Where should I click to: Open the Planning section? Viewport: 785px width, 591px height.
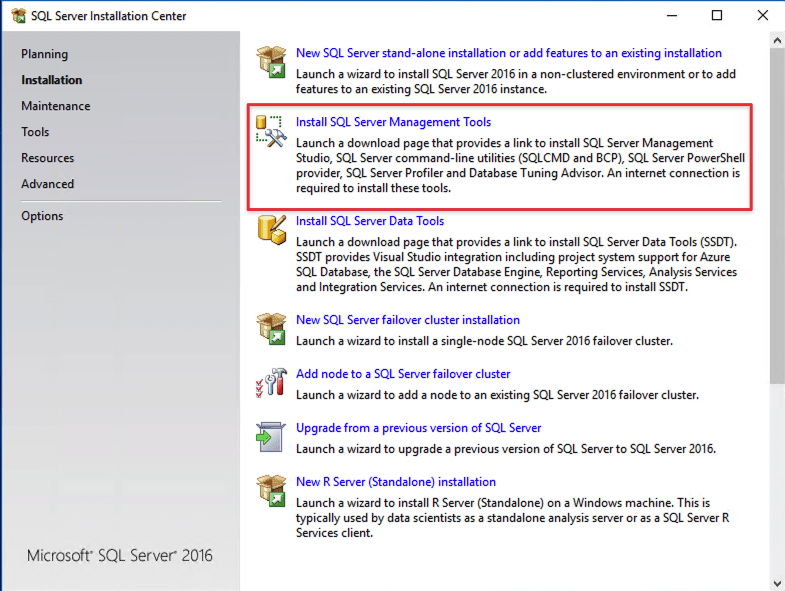pyautogui.click(x=45, y=54)
